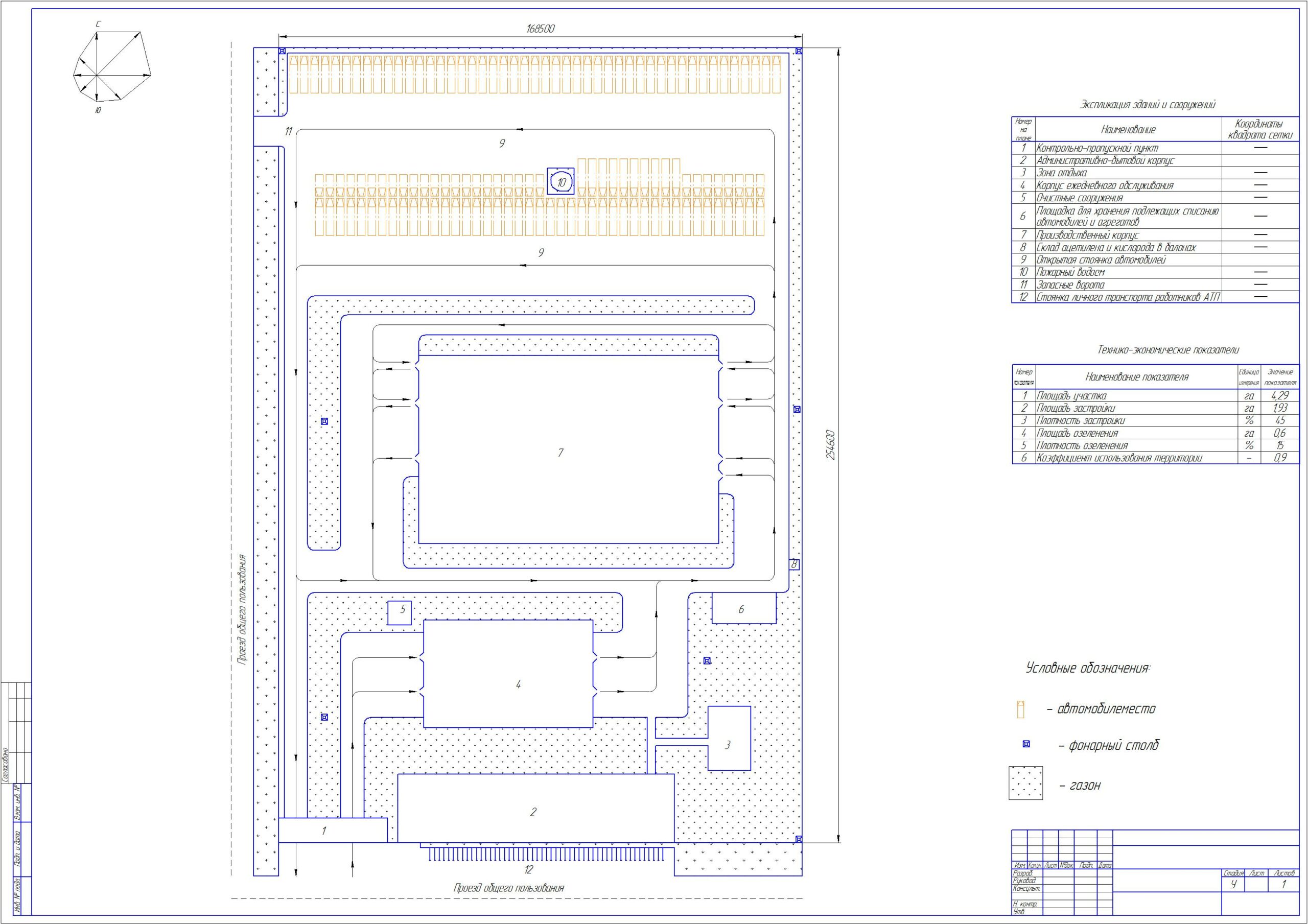This screenshot has height=924, width=1308.
Task: Click the 'Условные обозначения:' heading
Action: 1088,668
